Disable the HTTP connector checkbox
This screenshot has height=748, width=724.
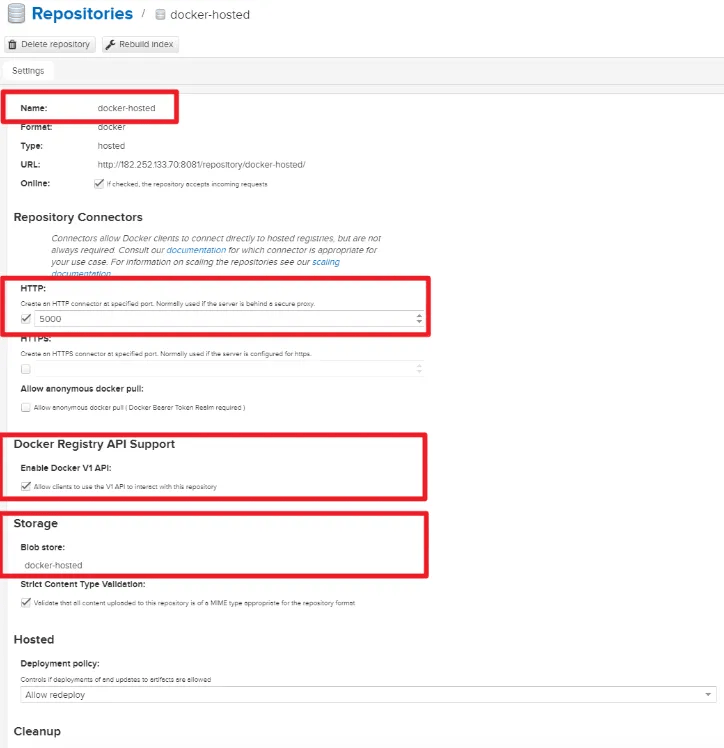click(x=26, y=319)
